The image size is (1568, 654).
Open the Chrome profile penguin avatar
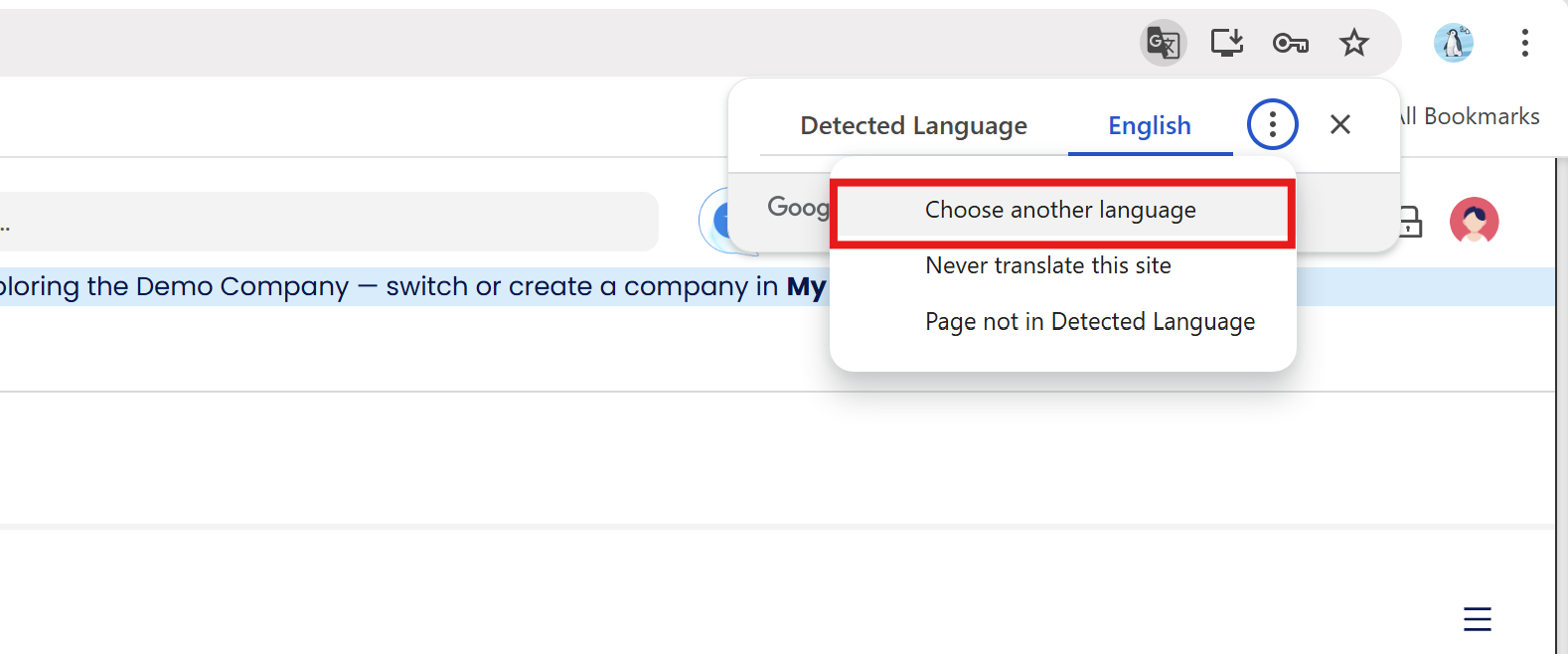coord(1453,43)
